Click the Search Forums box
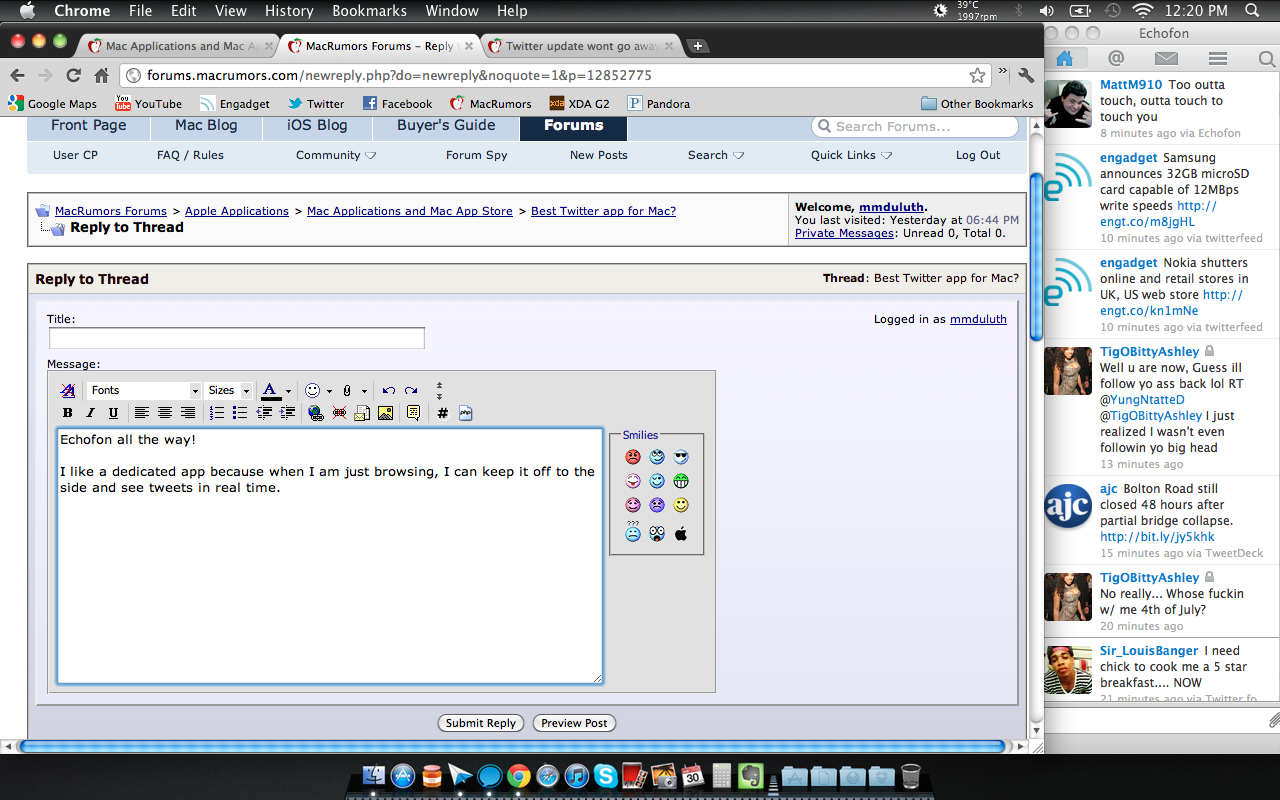This screenshot has width=1280, height=800. coord(915,127)
